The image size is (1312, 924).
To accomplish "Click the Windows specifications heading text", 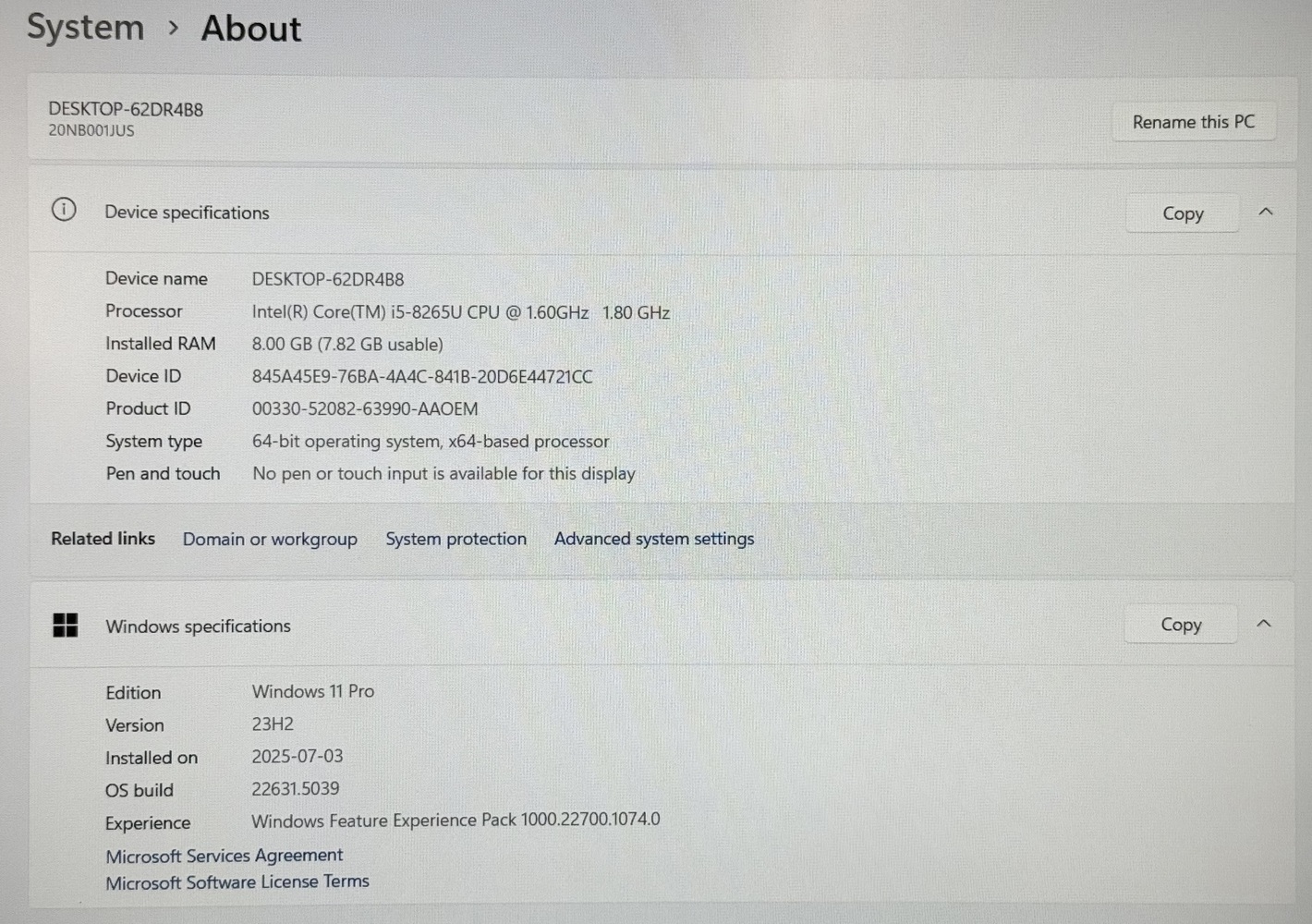I will 198,626.
